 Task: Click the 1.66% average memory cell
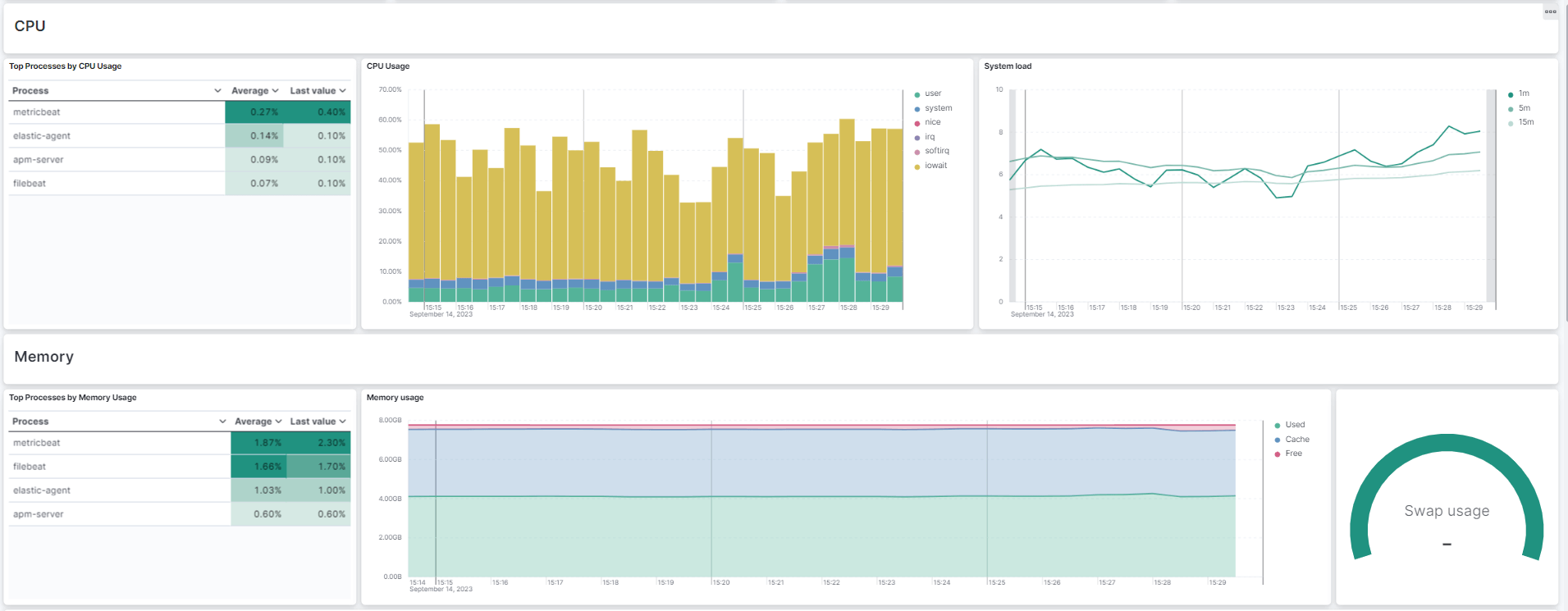click(258, 467)
